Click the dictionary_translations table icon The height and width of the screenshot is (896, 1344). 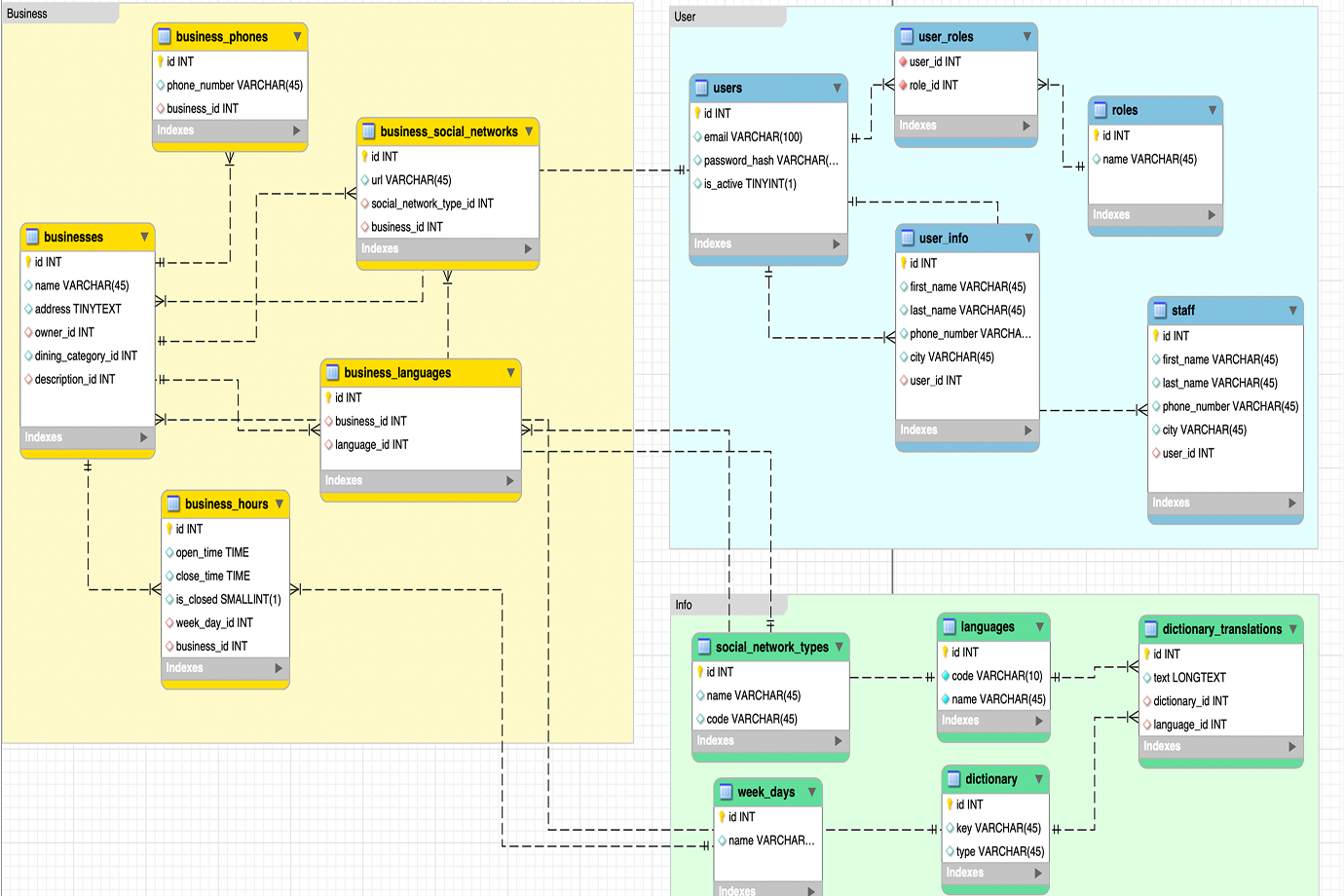click(1151, 629)
